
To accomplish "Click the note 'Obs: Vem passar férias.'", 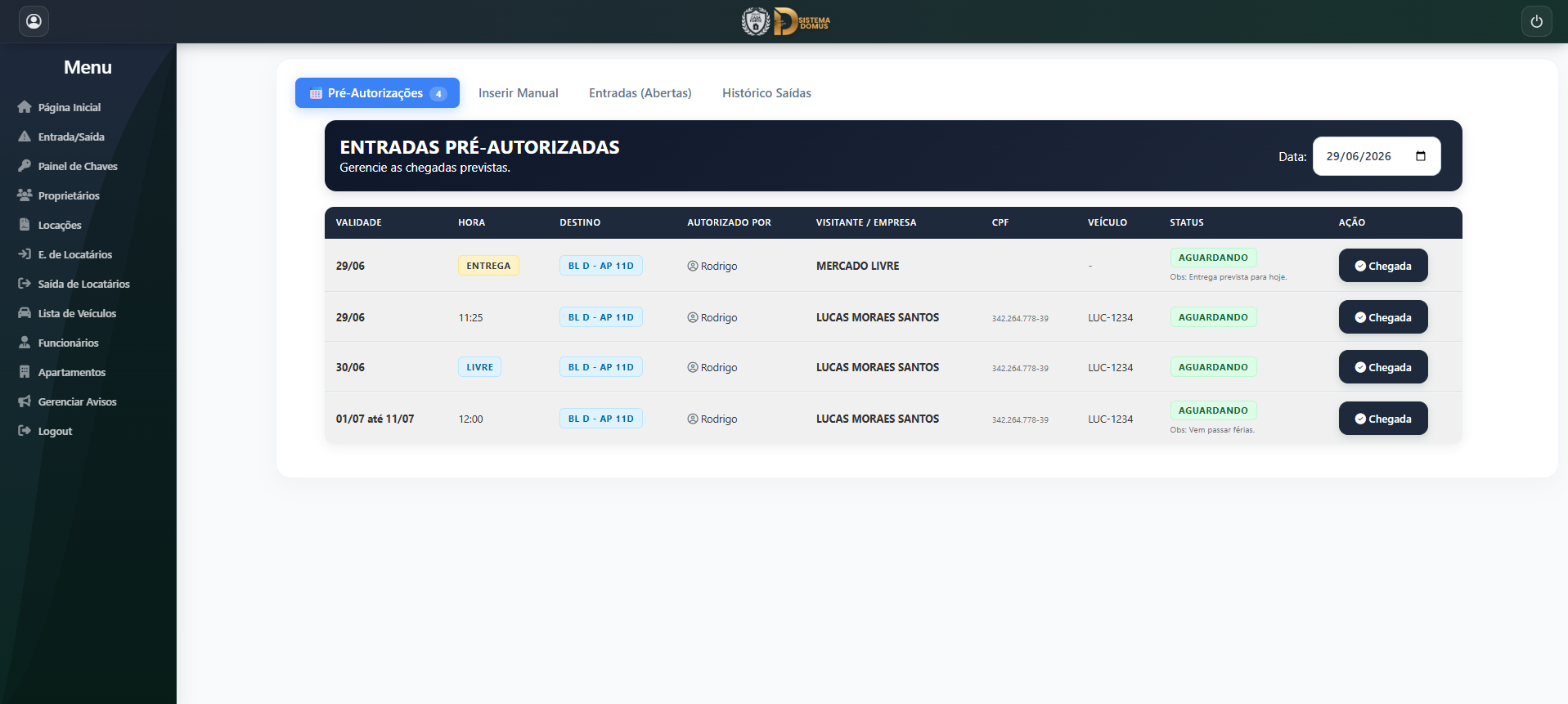I will (x=1211, y=430).
